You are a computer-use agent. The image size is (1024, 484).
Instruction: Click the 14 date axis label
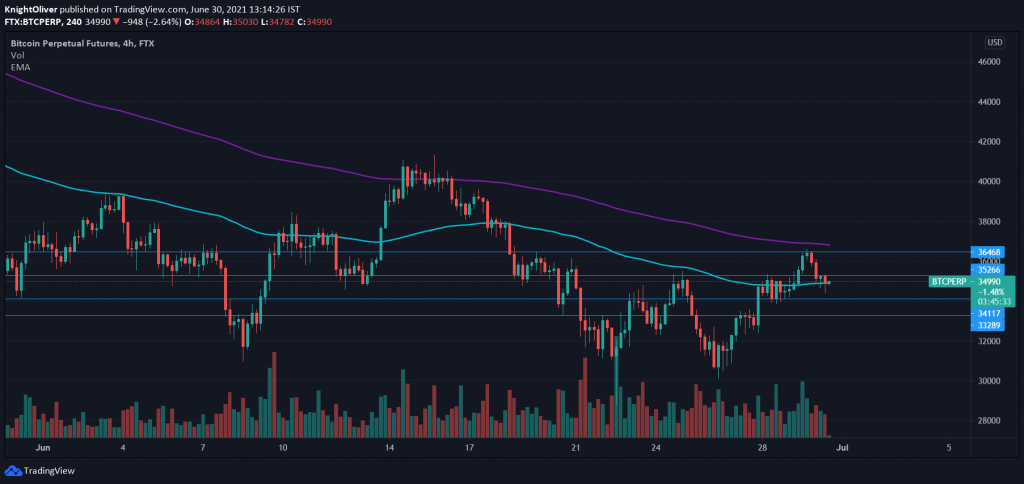click(x=389, y=447)
